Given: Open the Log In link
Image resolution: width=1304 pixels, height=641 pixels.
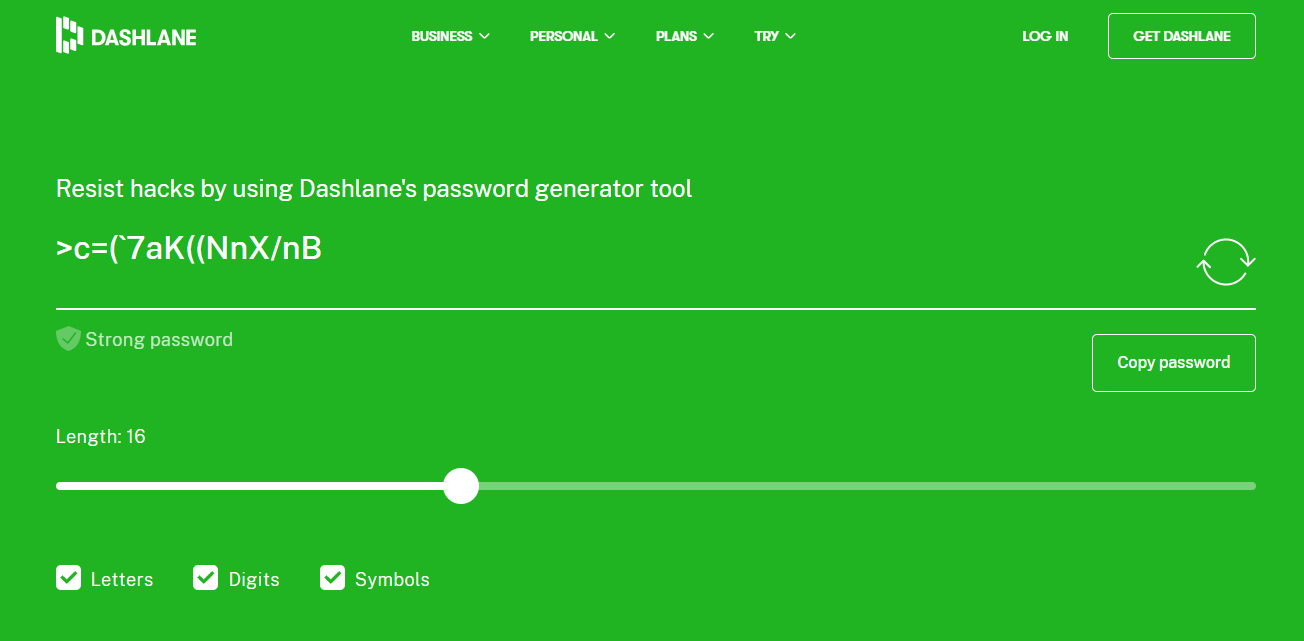Looking at the screenshot, I should (1045, 36).
